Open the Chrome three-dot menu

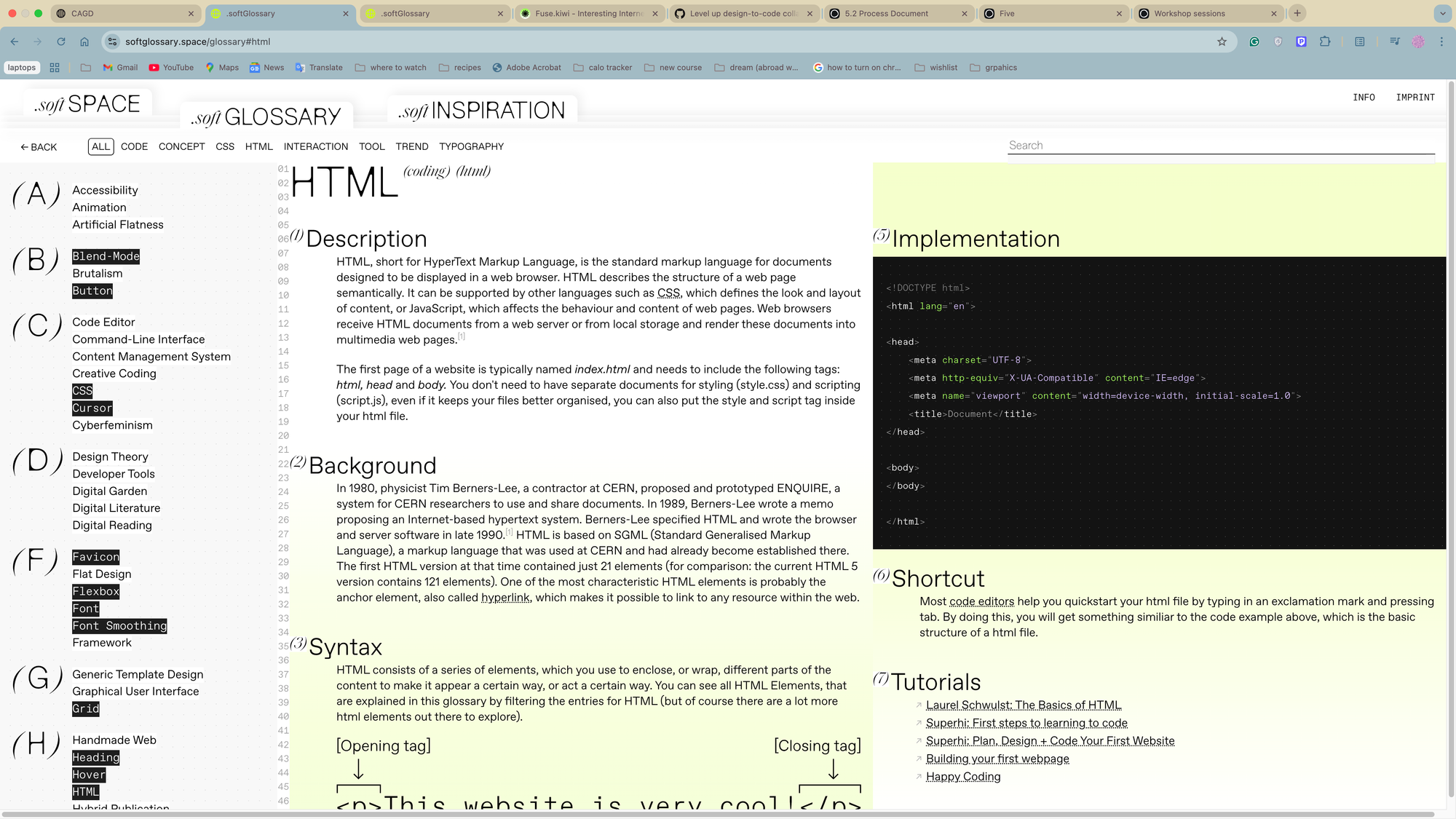tap(1441, 41)
